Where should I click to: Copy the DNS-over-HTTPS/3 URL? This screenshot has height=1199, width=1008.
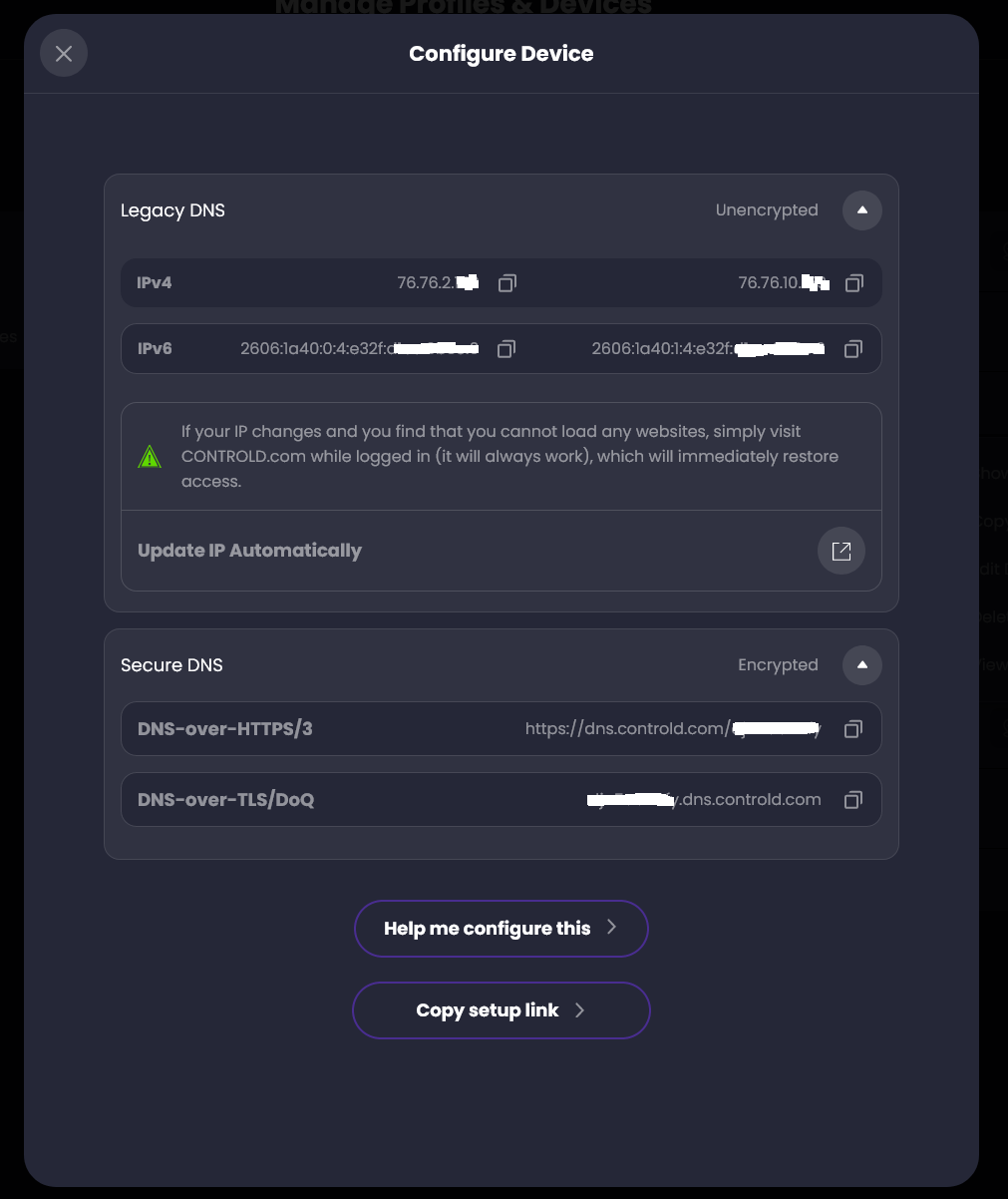tap(853, 729)
